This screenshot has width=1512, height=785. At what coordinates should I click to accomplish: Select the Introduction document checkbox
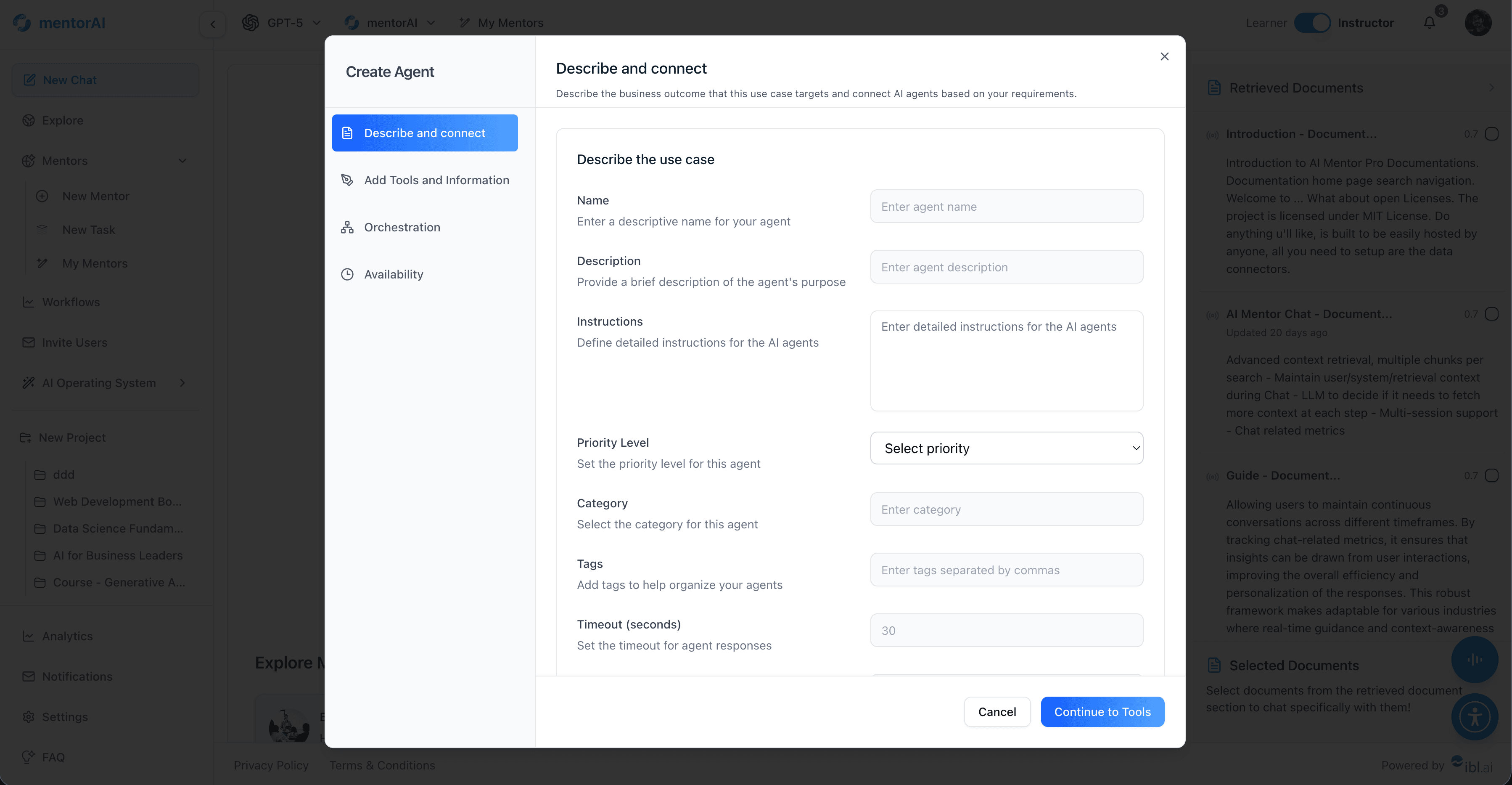pos(1491,134)
